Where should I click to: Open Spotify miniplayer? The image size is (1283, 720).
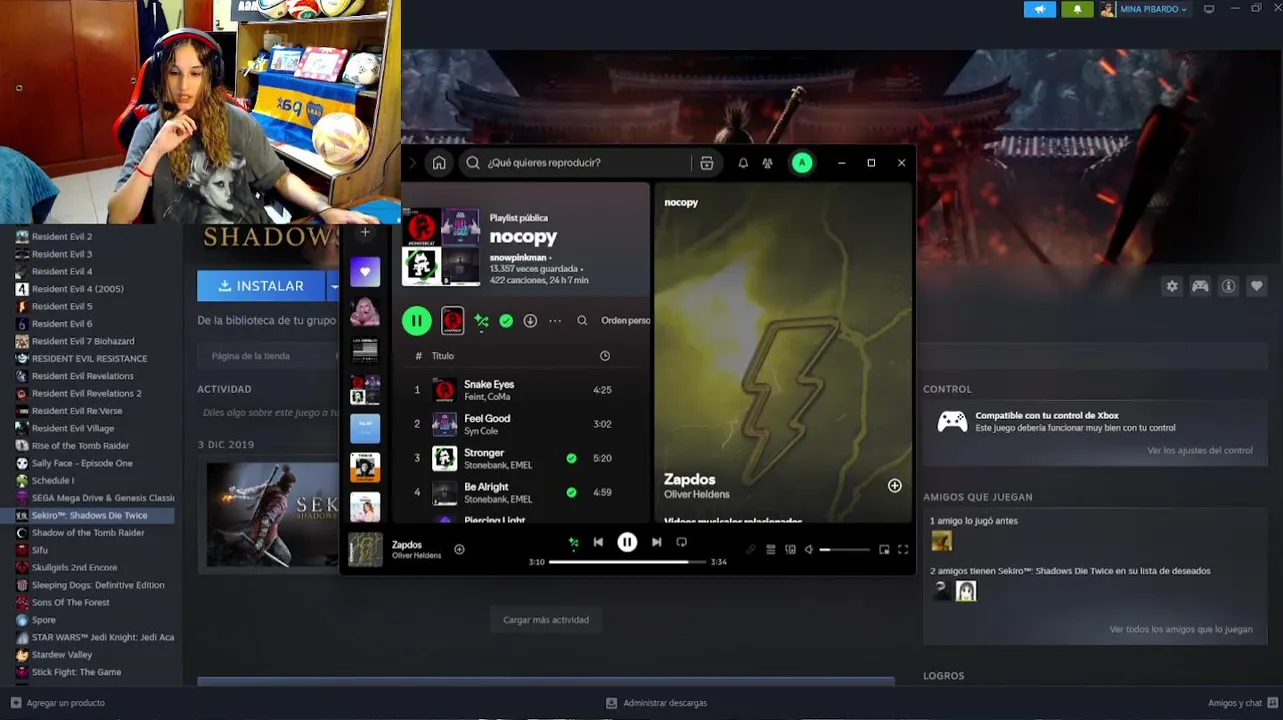point(884,549)
